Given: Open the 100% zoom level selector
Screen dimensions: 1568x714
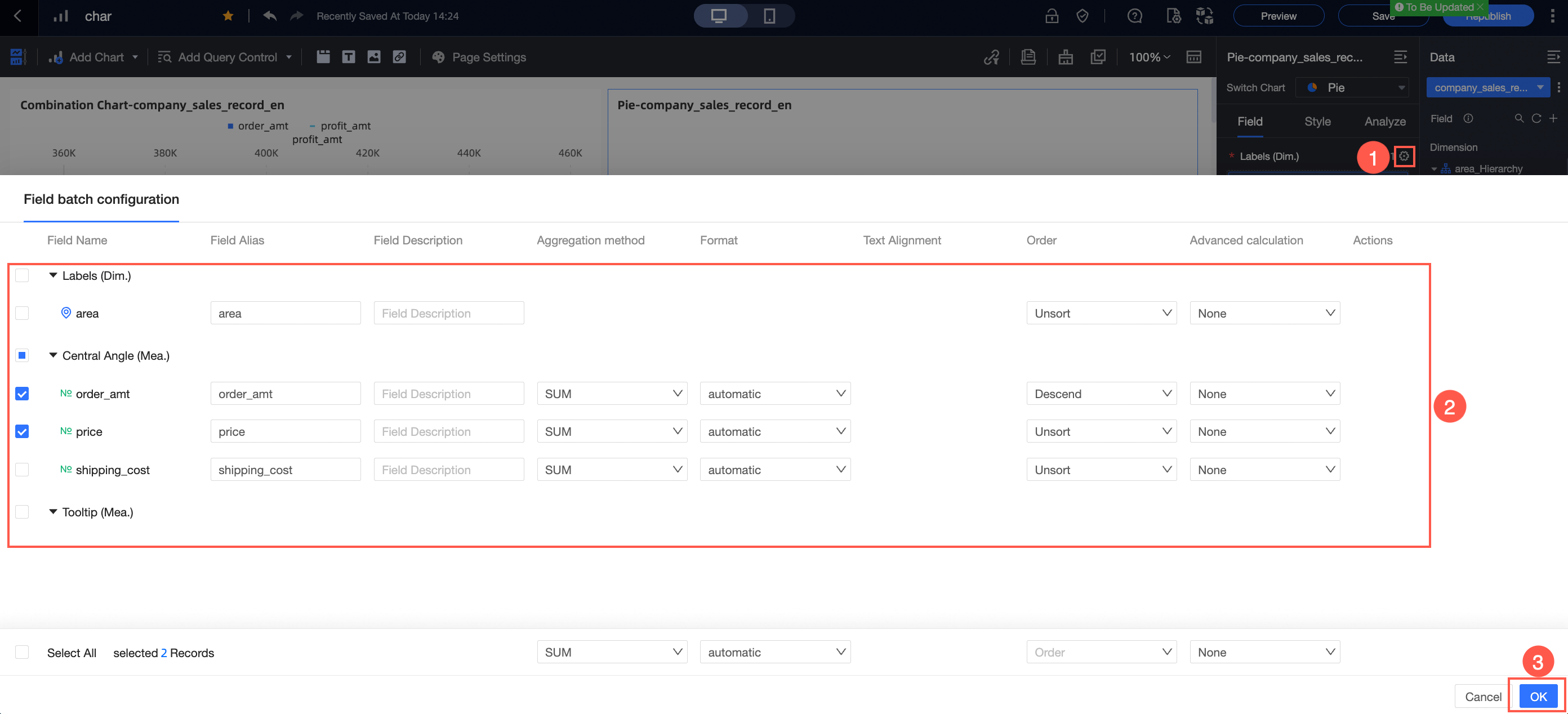Looking at the screenshot, I should click(x=1148, y=57).
